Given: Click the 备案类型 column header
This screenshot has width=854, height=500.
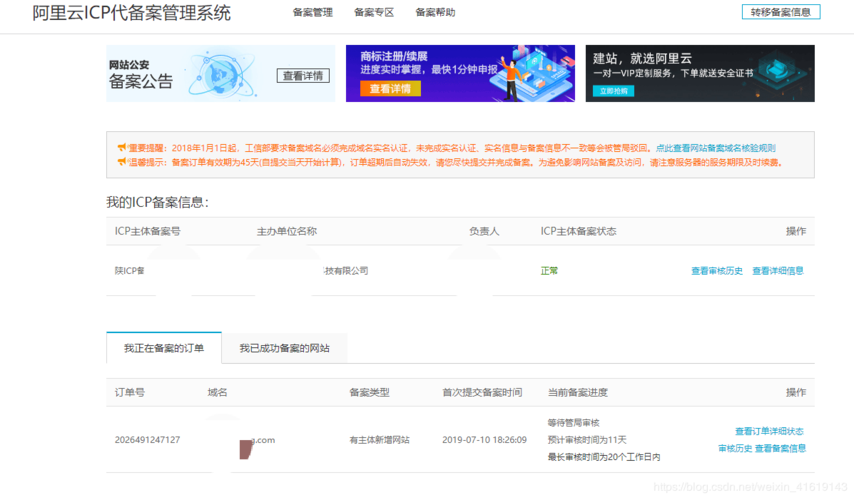Looking at the screenshot, I should (369, 393).
